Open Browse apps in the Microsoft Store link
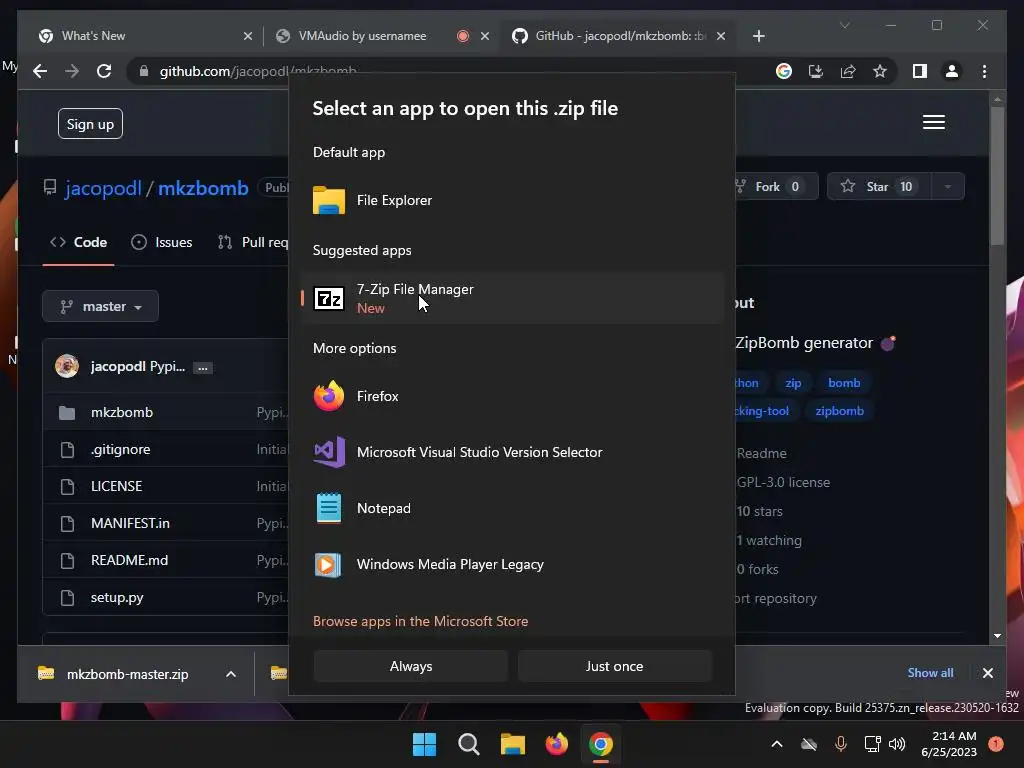The width and height of the screenshot is (1024, 768). tap(421, 621)
